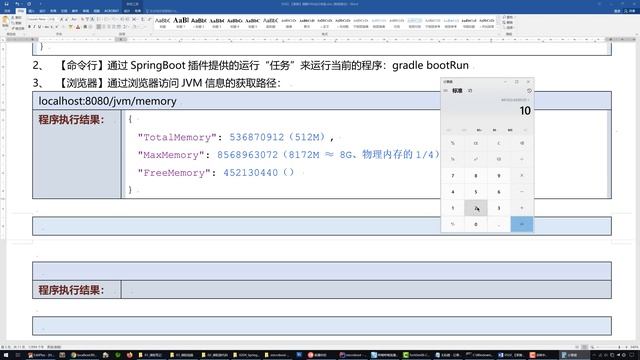640x360 pixels.
Task: Click the CE button in calculator
Action: pyautogui.click(x=476, y=143)
